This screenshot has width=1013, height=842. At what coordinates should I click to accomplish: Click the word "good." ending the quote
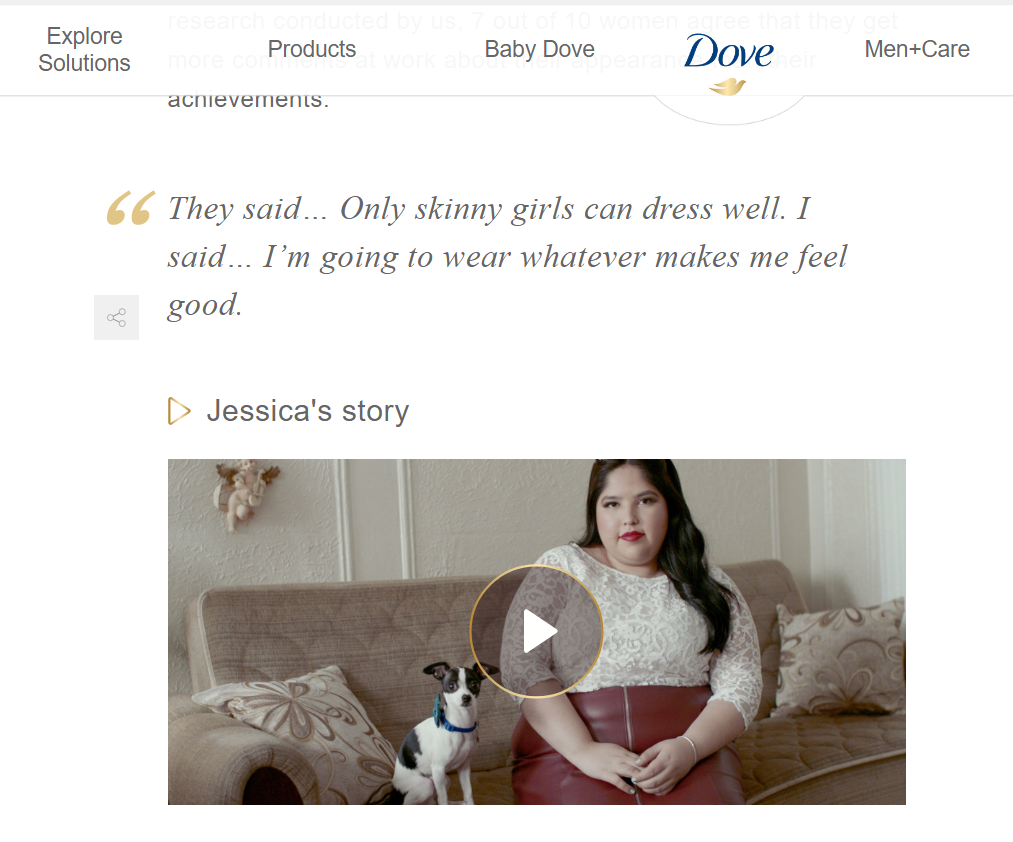click(x=205, y=305)
